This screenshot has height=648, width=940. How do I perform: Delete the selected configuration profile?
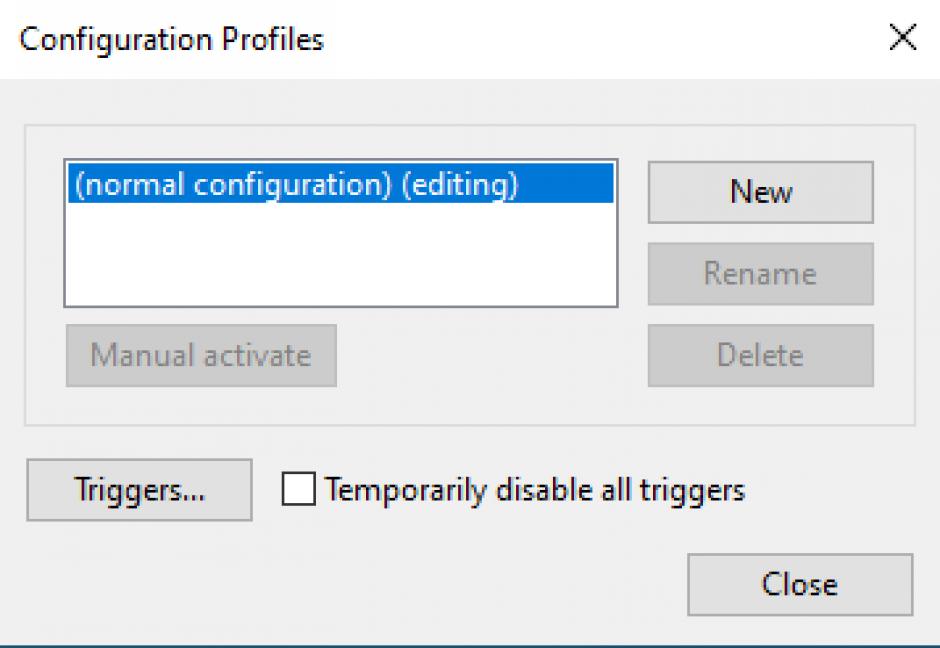click(x=760, y=355)
